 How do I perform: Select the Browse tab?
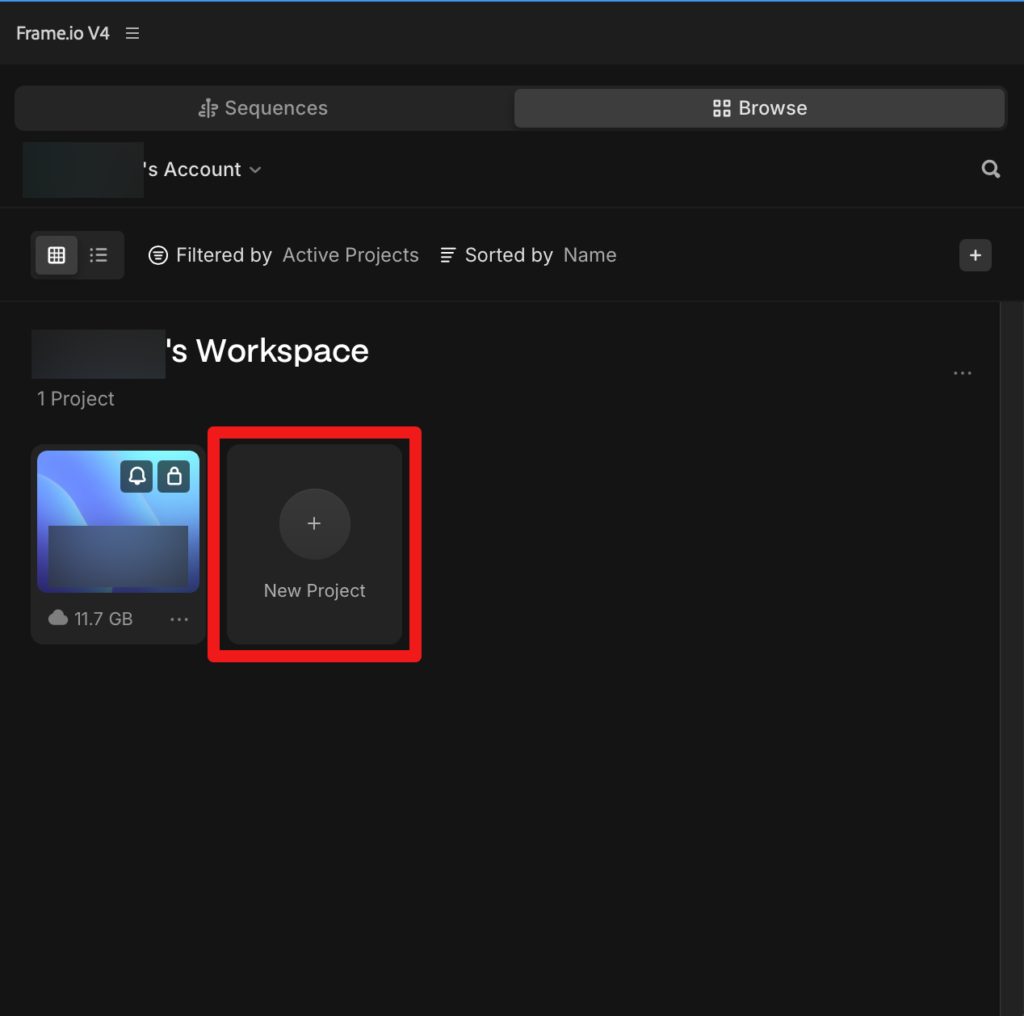point(759,108)
